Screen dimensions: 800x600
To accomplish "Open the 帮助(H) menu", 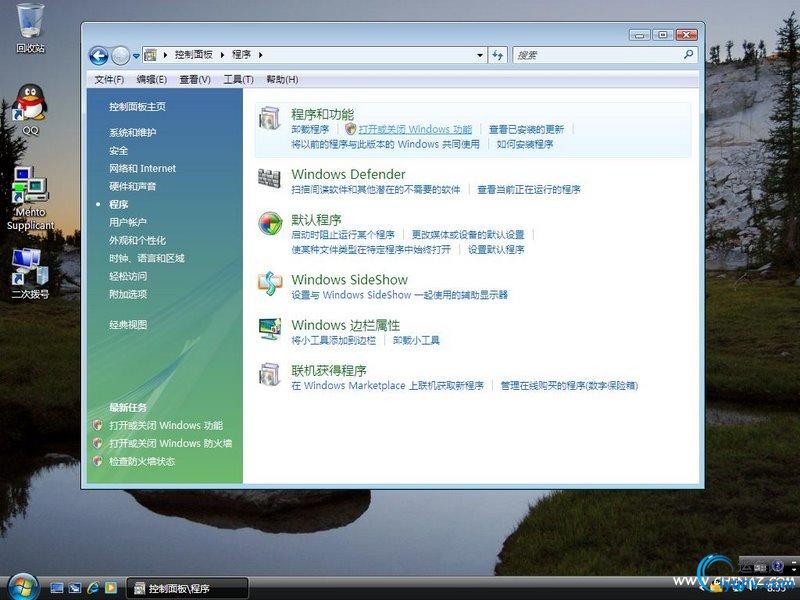I will 282,80.
